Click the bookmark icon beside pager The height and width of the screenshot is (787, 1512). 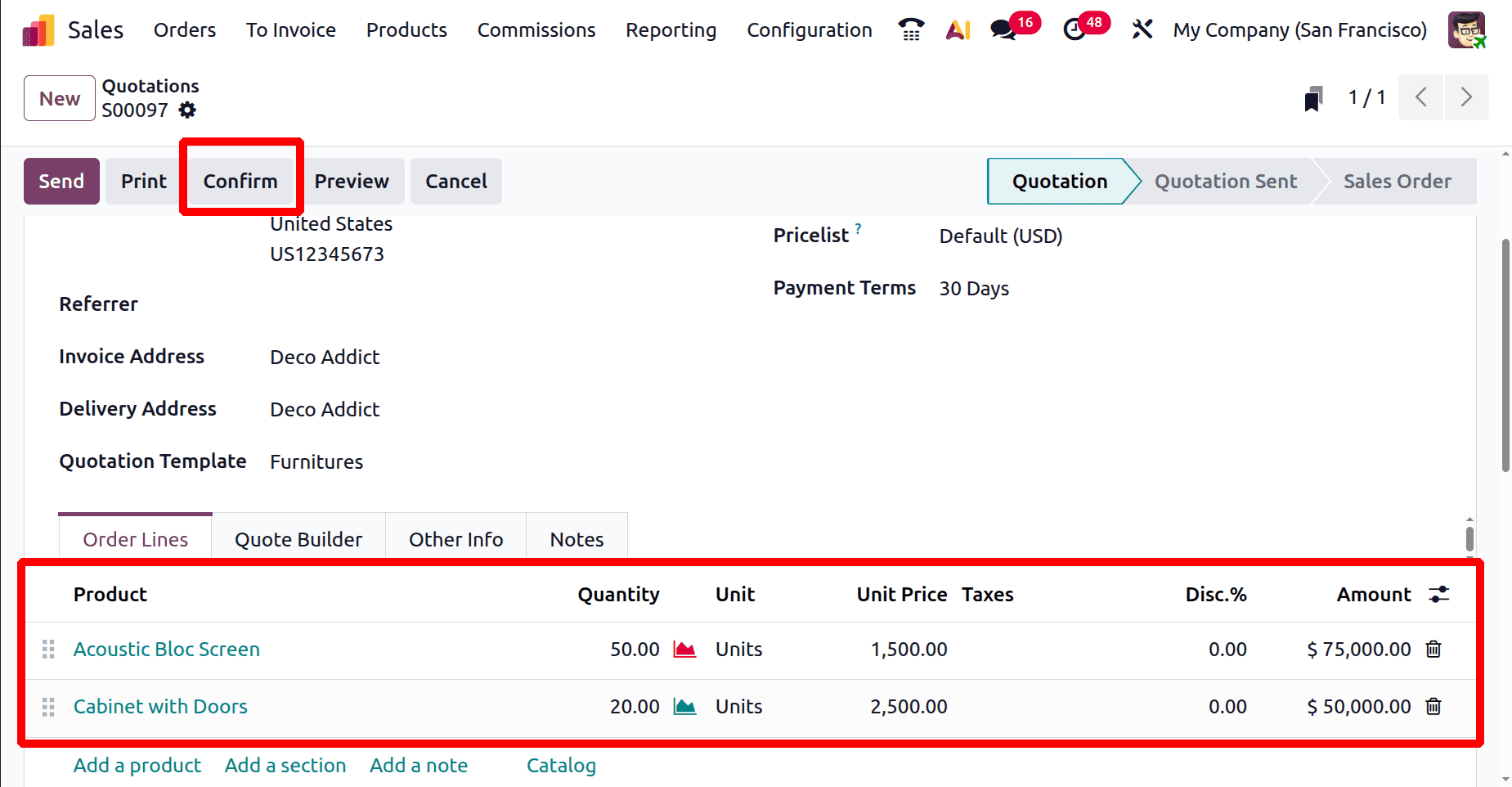tap(1313, 99)
